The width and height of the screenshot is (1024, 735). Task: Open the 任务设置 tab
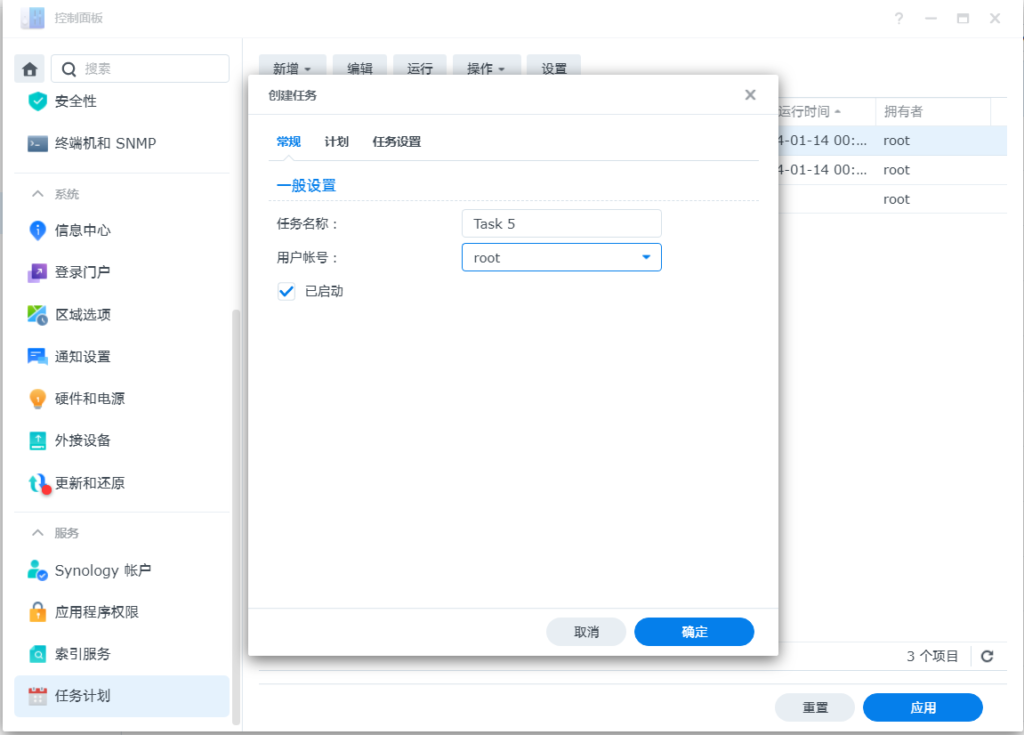(394, 141)
